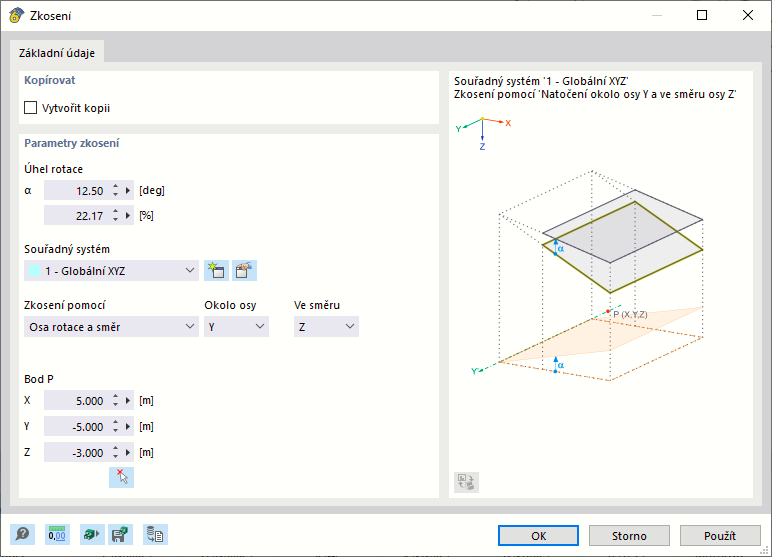Create a new coordinate system icon
Viewport: 772px width, 557px height.
coord(217,271)
